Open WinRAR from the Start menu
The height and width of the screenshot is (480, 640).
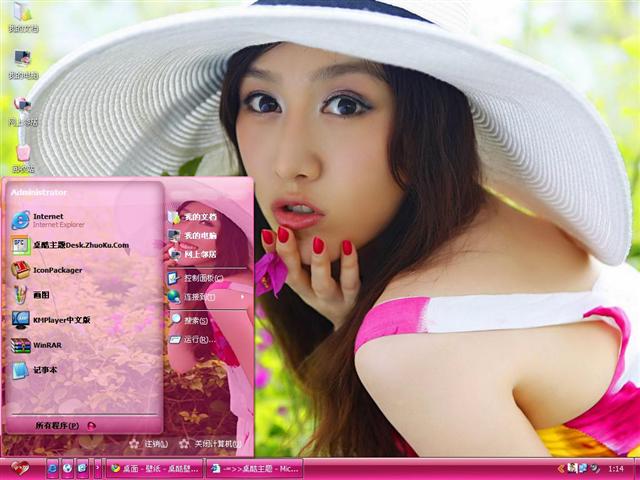click(x=37, y=345)
